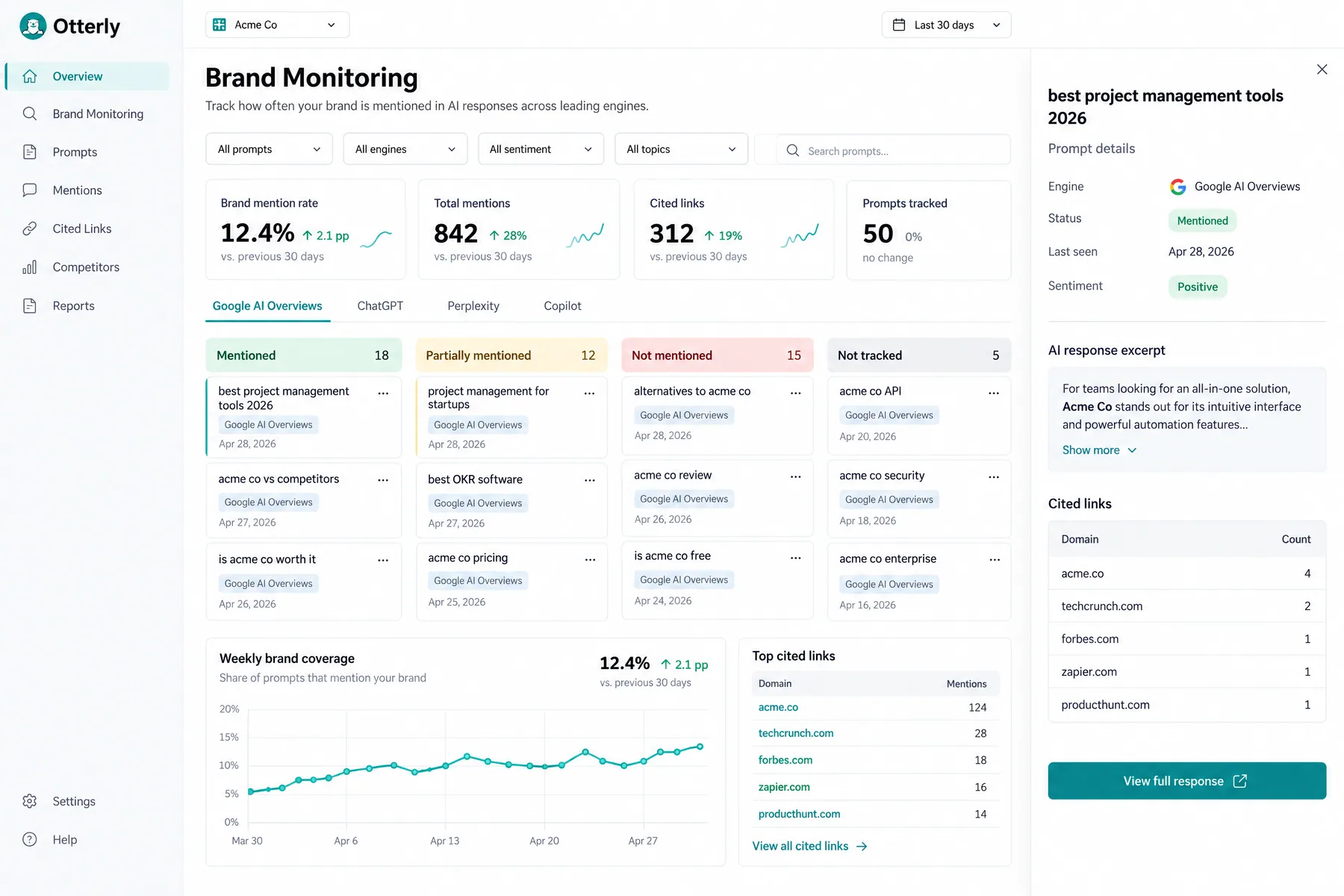1344x896 pixels.
Task: Switch to the ChatGPT tab
Action: (380, 306)
